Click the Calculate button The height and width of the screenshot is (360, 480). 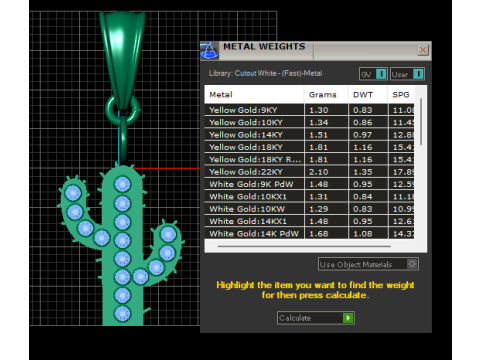pos(315,318)
